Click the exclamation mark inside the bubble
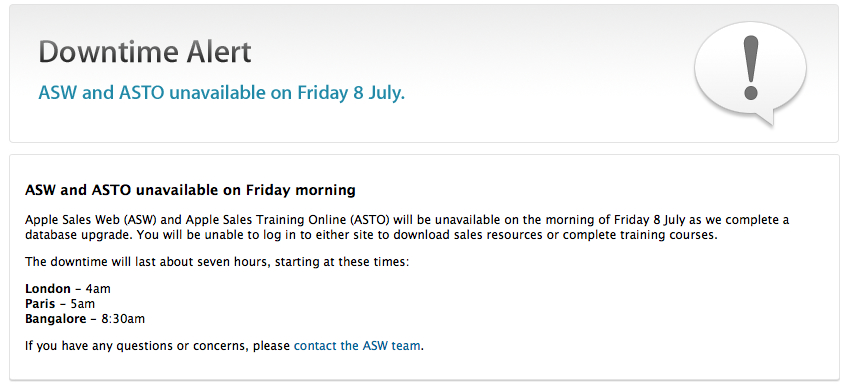The image size is (848, 387). [x=751, y=68]
